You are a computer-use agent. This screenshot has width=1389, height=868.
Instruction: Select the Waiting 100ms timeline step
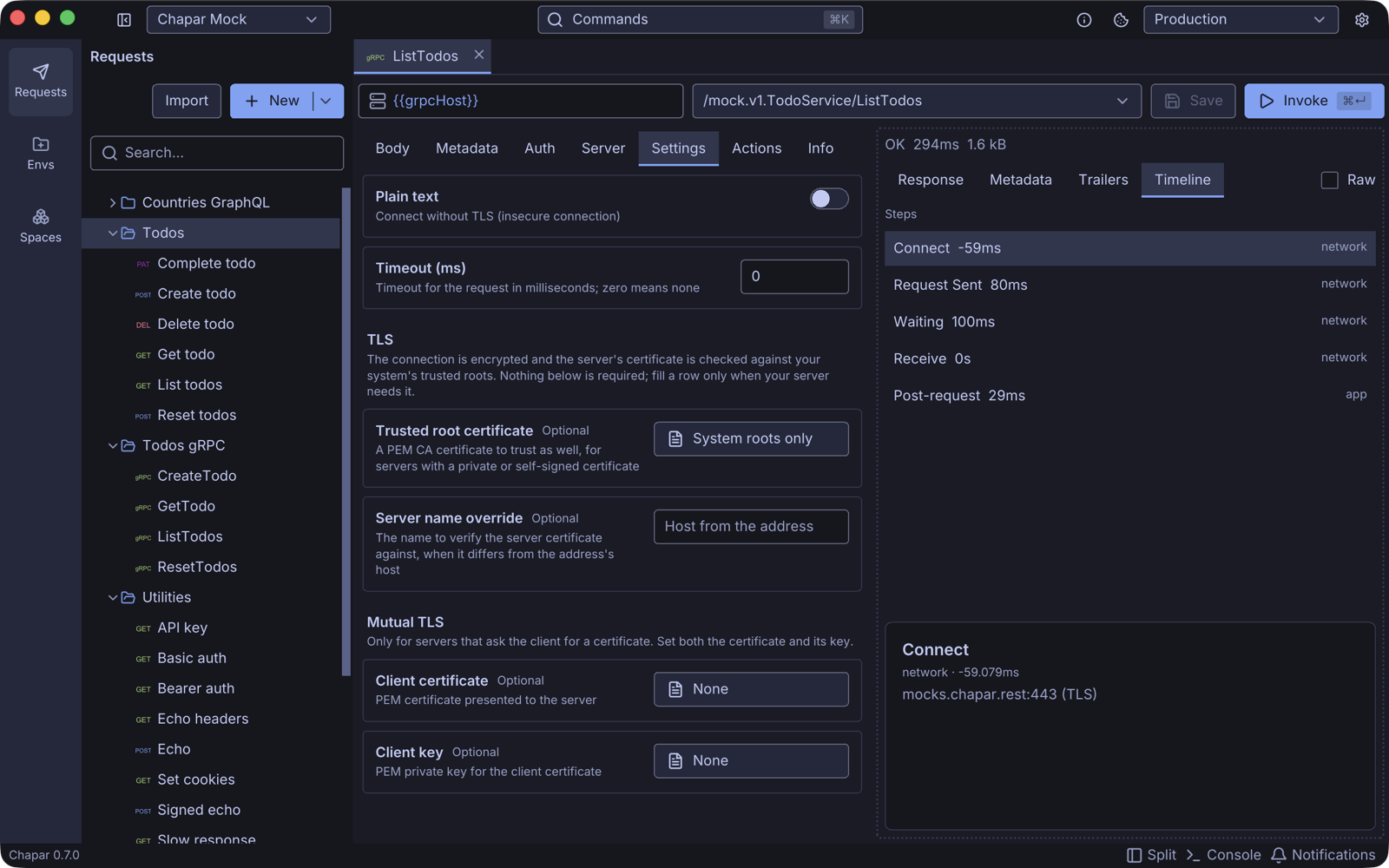1130,322
